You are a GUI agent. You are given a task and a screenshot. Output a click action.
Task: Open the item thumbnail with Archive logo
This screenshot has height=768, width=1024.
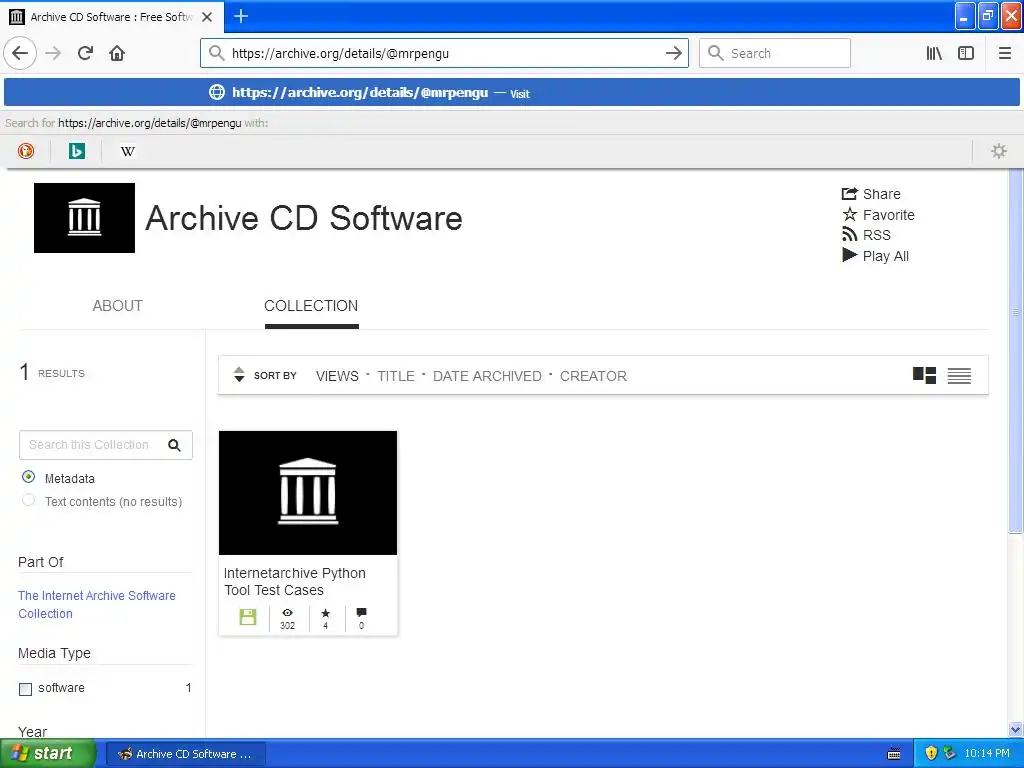[308, 492]
